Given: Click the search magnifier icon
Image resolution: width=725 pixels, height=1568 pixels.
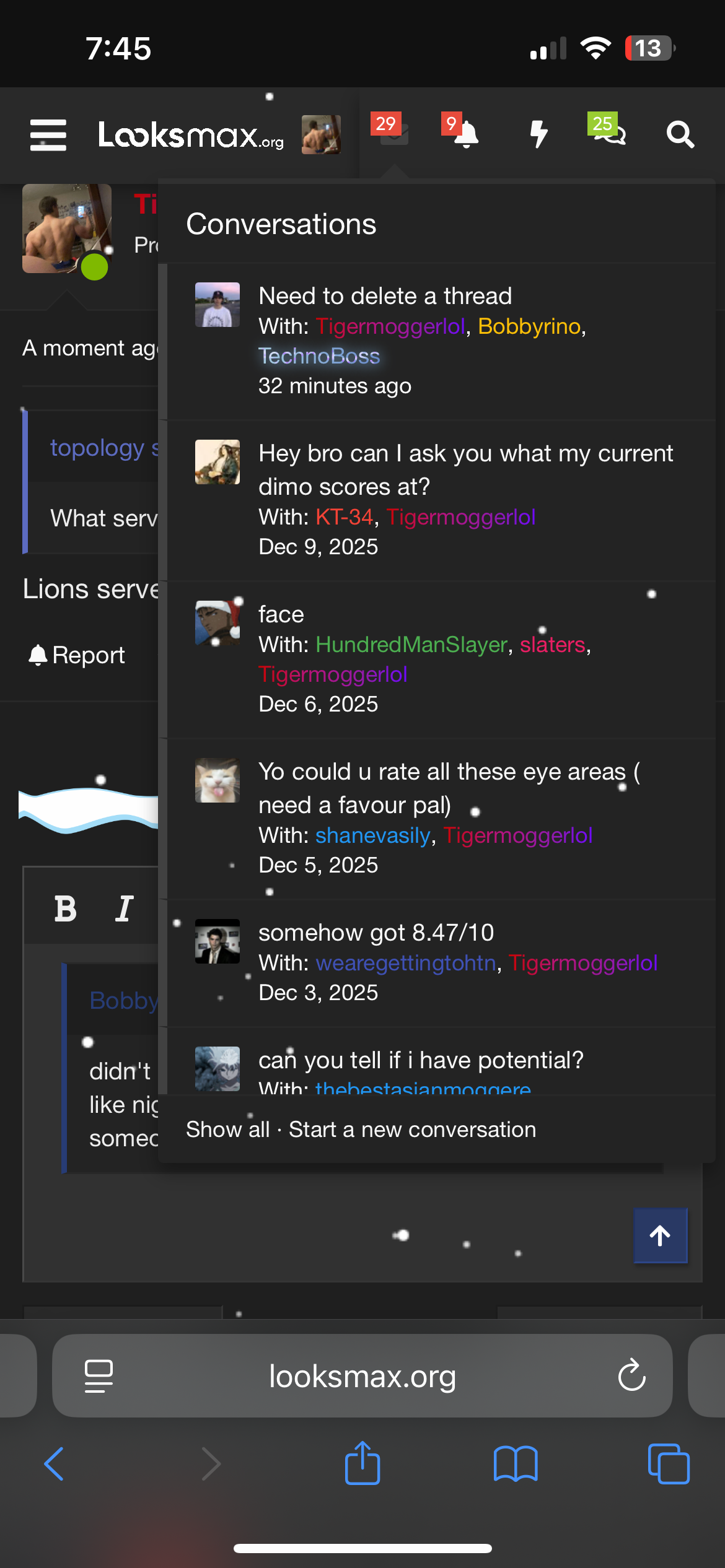Looking at the screenshot, I should pos(680,134).
